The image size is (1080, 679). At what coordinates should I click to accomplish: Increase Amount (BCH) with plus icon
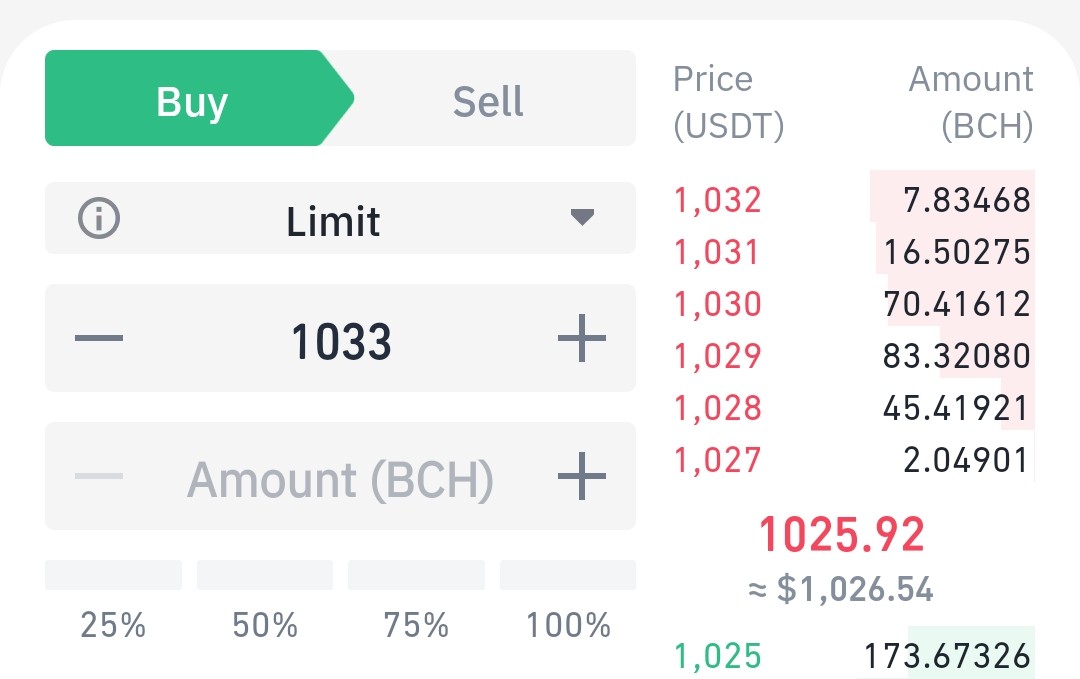coord(582,476)
